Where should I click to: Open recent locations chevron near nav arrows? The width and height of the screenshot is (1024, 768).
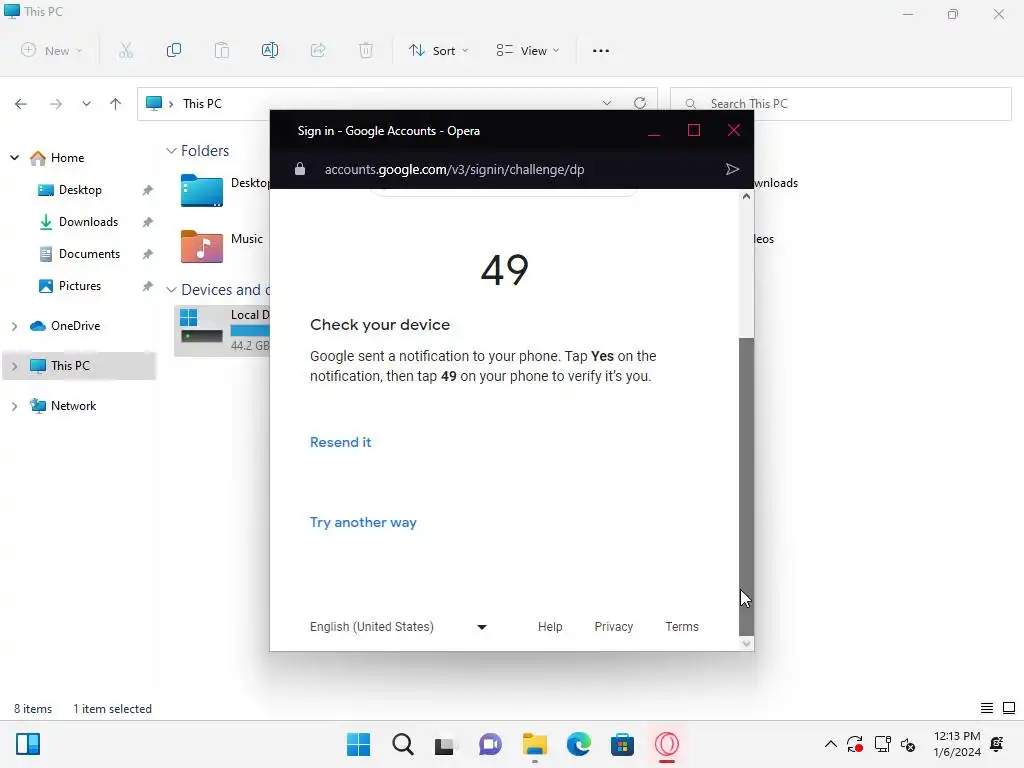[86, 104]
